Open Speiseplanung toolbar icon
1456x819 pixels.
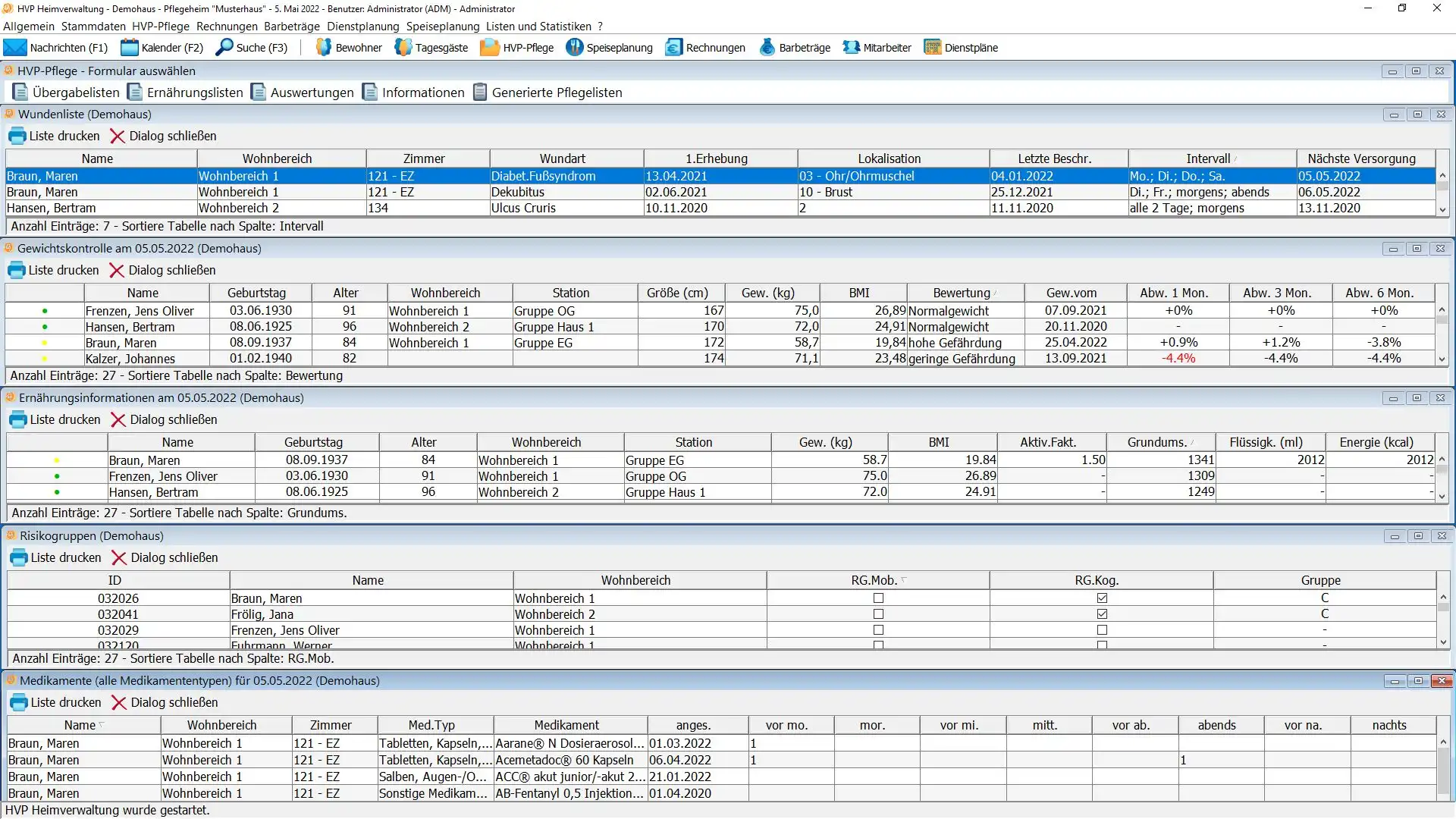574,48
